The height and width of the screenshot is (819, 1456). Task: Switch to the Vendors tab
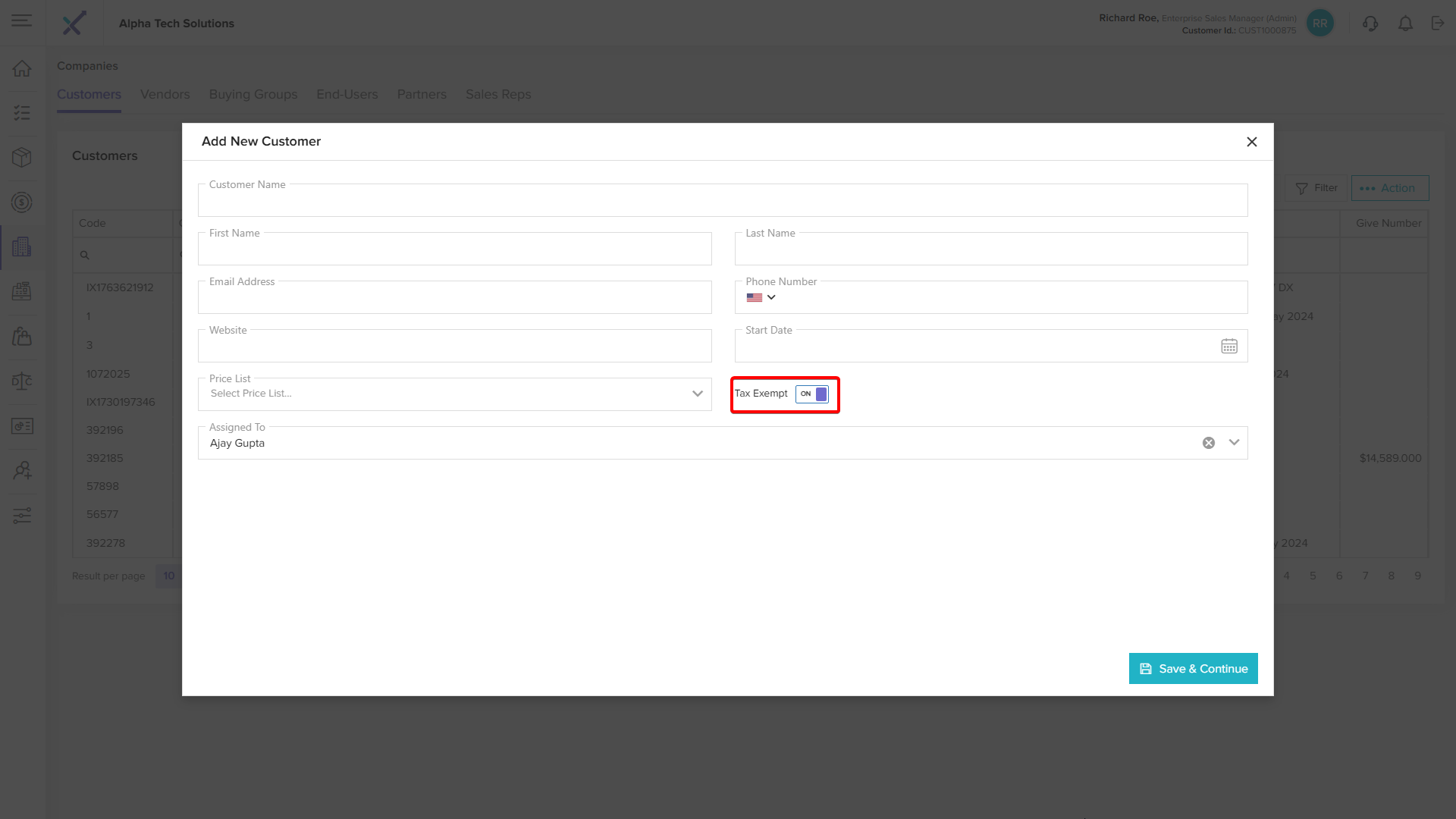[165, 95]
